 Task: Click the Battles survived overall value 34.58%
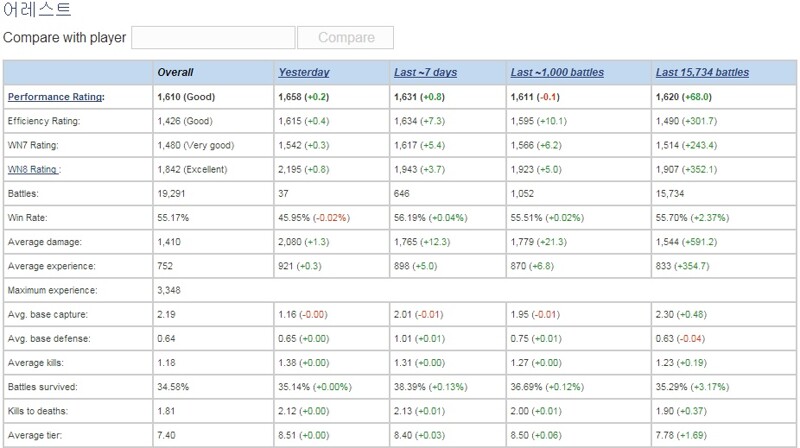click(173, 387)
